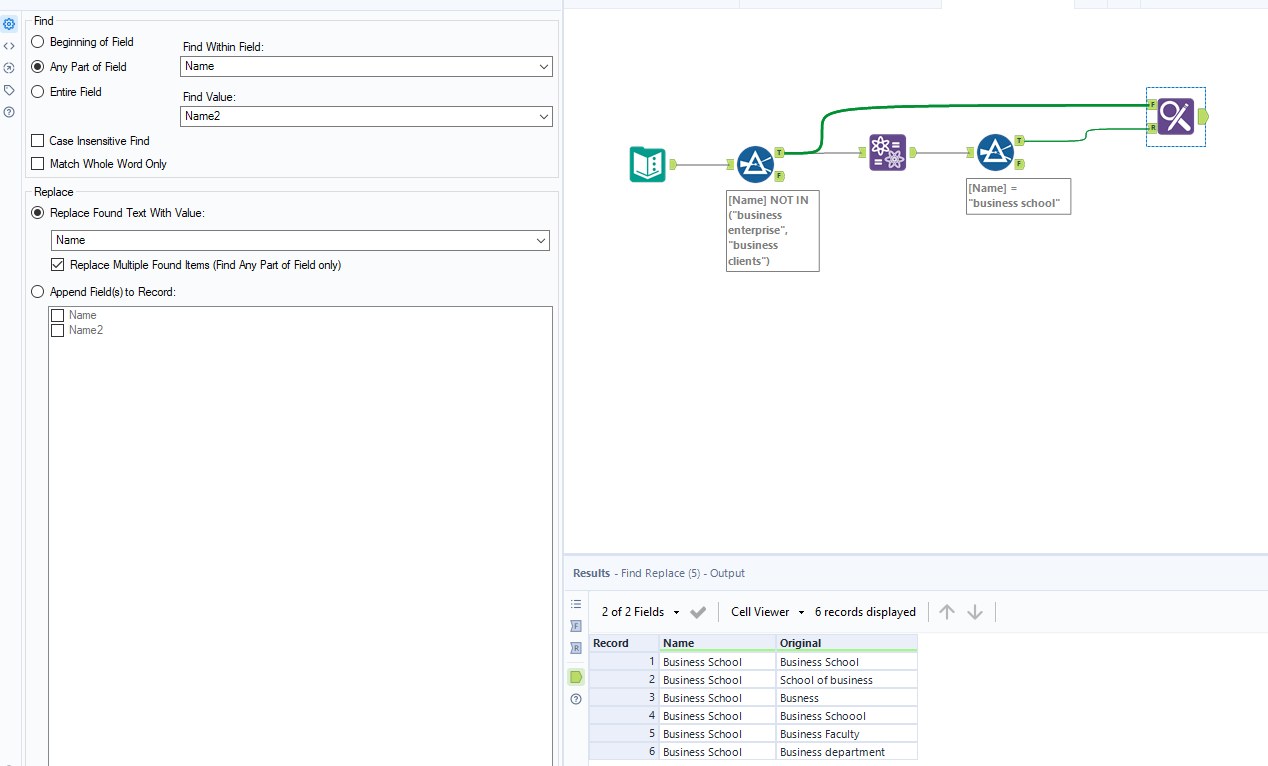1268x766 pixels.
Task: Uncheck Replace Multiple Found Items
Action: coord(57,264)
